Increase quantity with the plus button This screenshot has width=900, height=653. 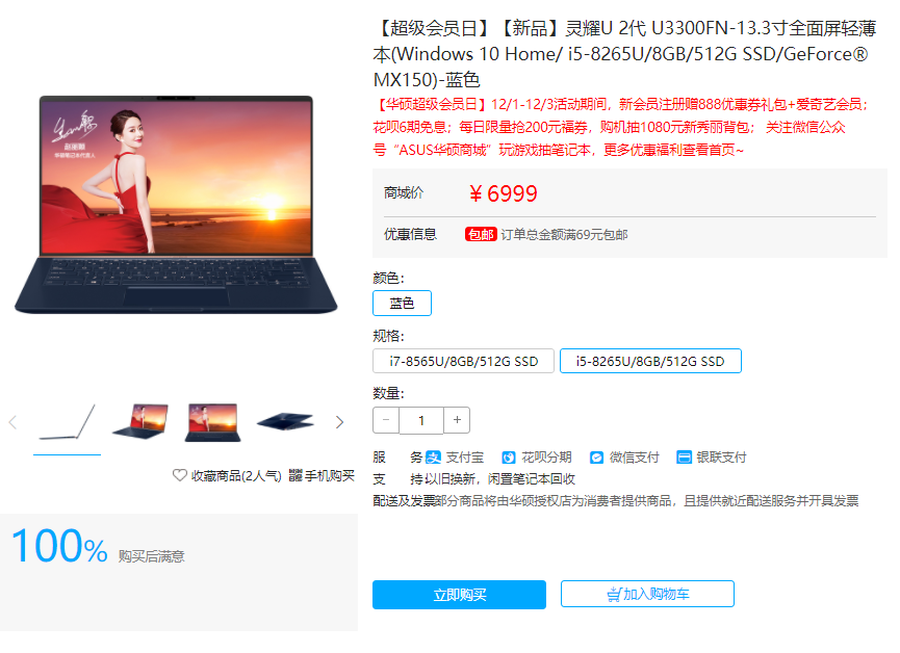(x=457, y=420)
